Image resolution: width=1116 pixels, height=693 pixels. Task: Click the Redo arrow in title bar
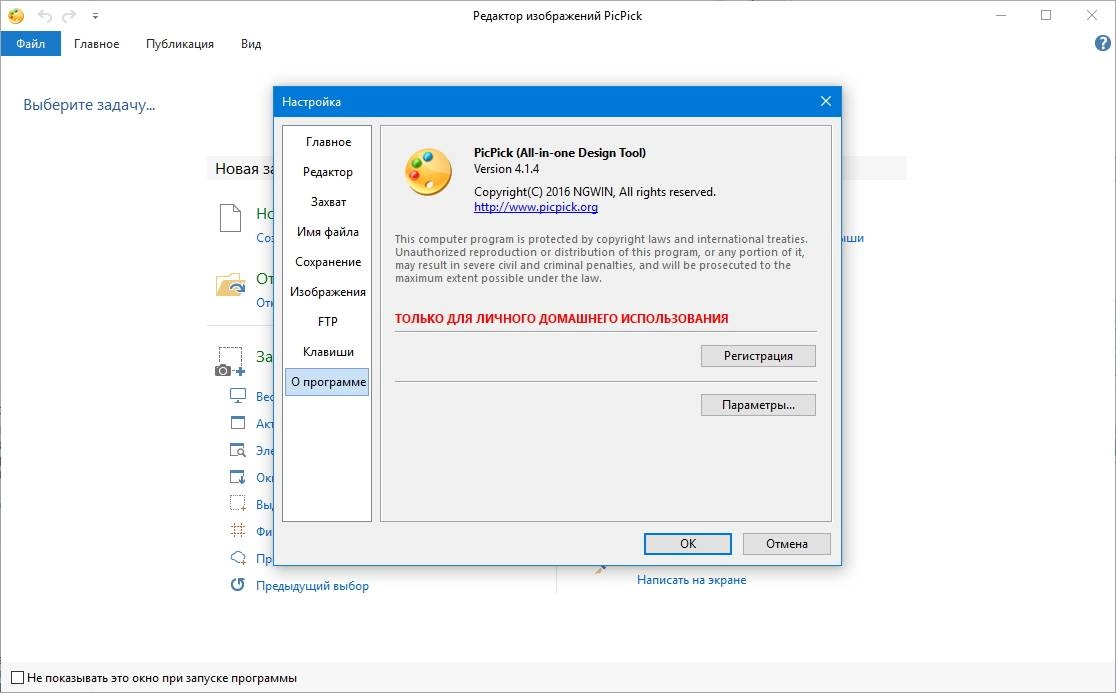point(69,16)
